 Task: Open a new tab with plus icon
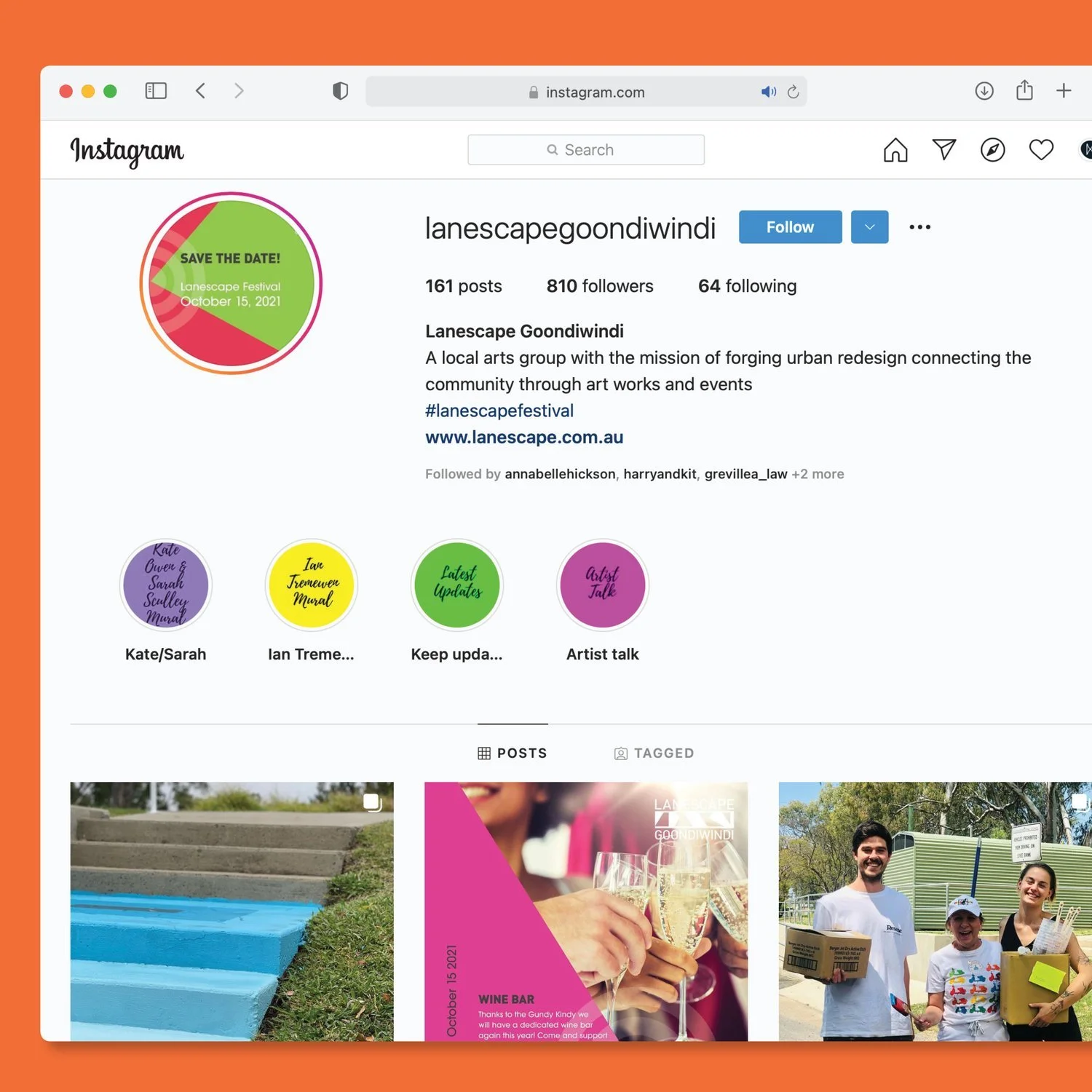pos(1064,90)
